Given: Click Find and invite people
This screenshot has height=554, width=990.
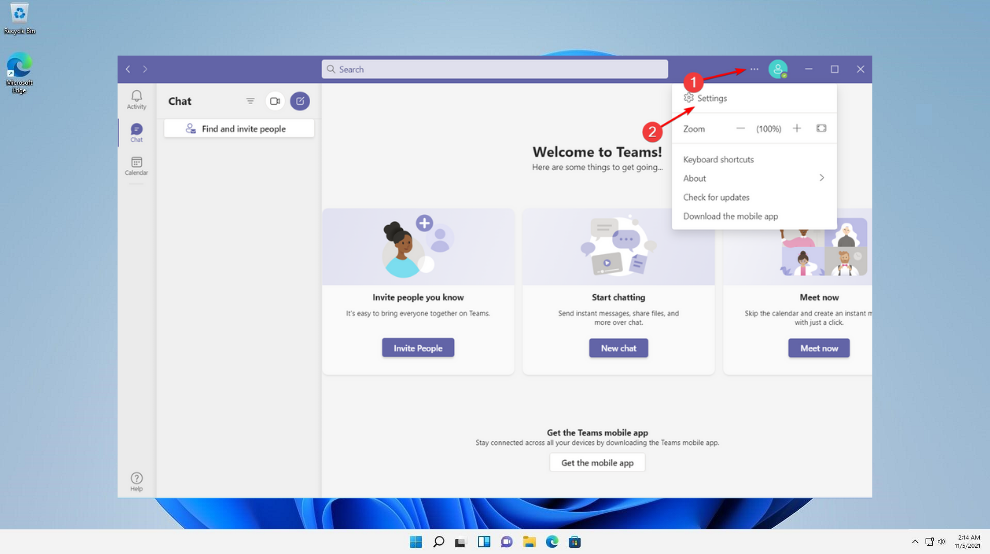Looking at the screenshot, I should (239, 128).
